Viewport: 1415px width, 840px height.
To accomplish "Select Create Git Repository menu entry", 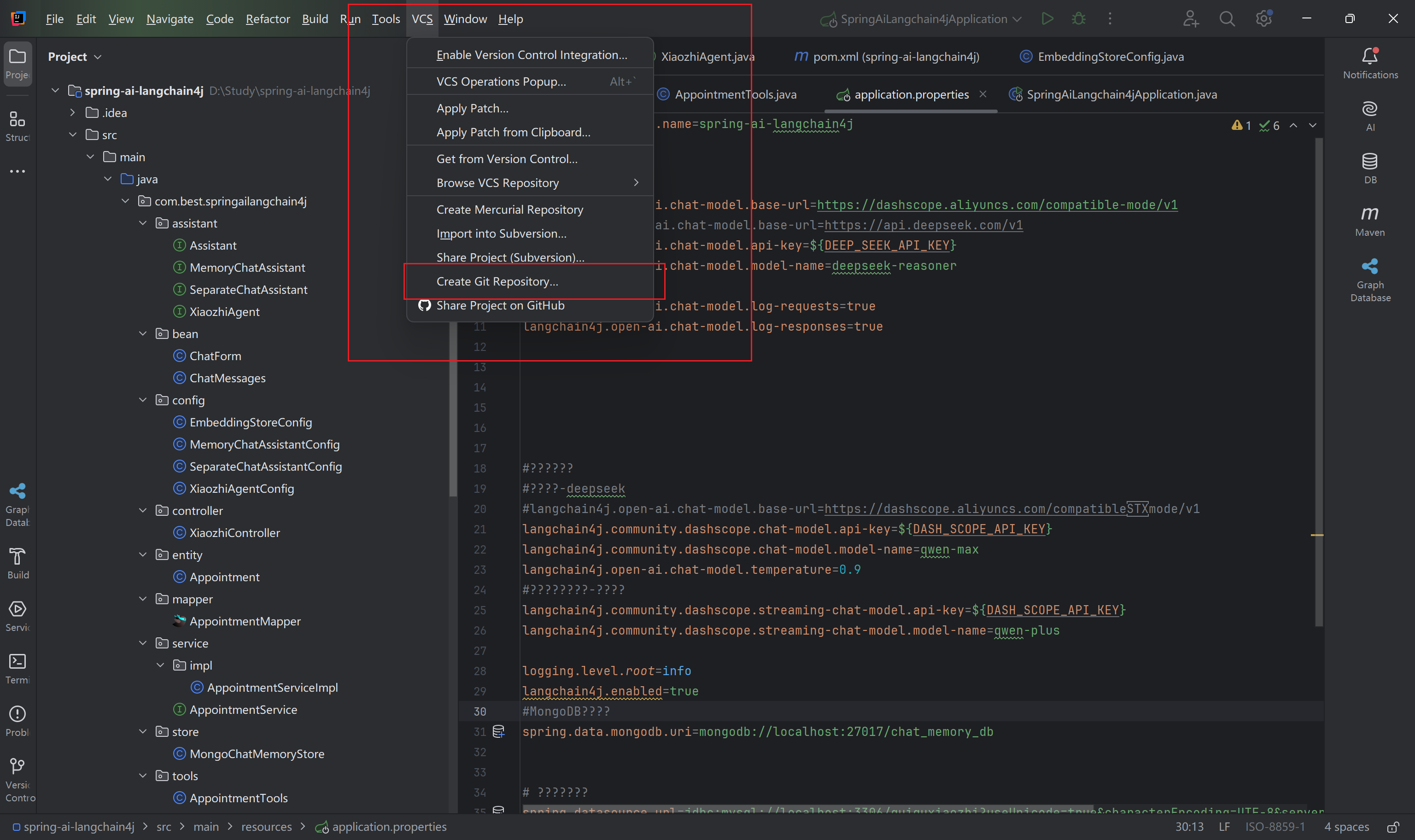I will pyautogui.click(x=497, y=281).
